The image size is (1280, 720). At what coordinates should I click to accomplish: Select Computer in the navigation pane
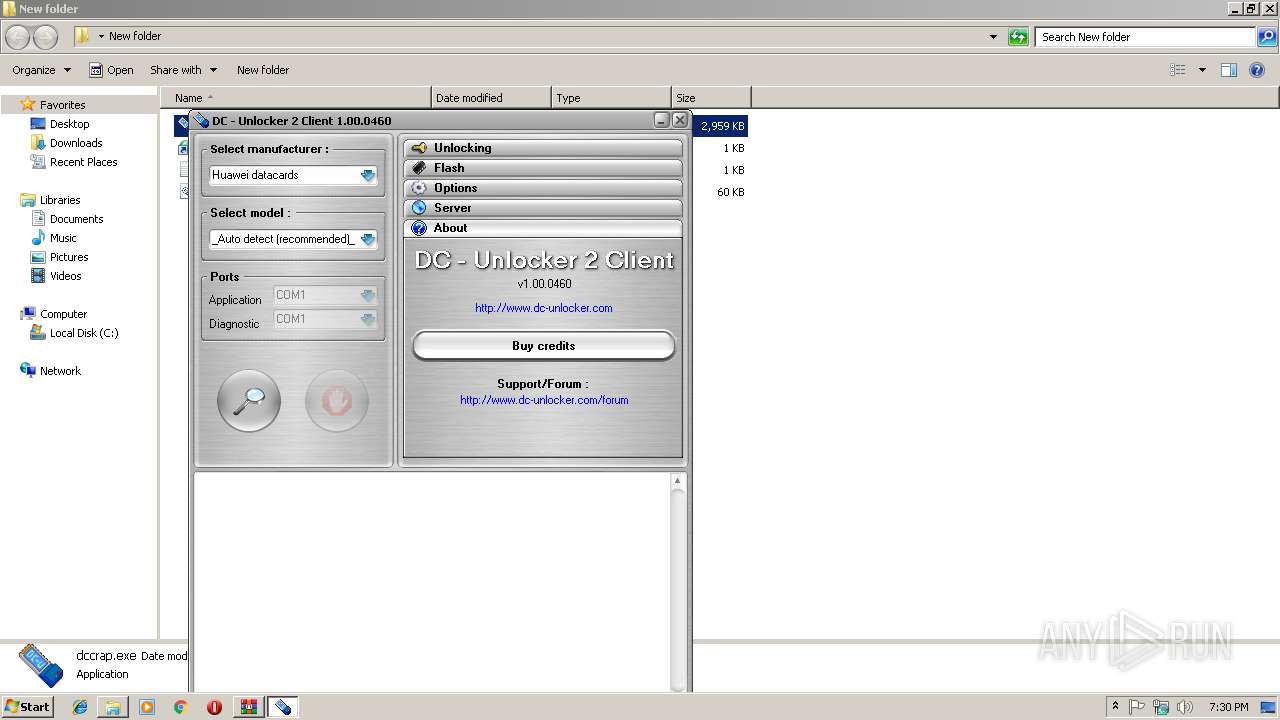pyautogui.click(x=63, y=314)
